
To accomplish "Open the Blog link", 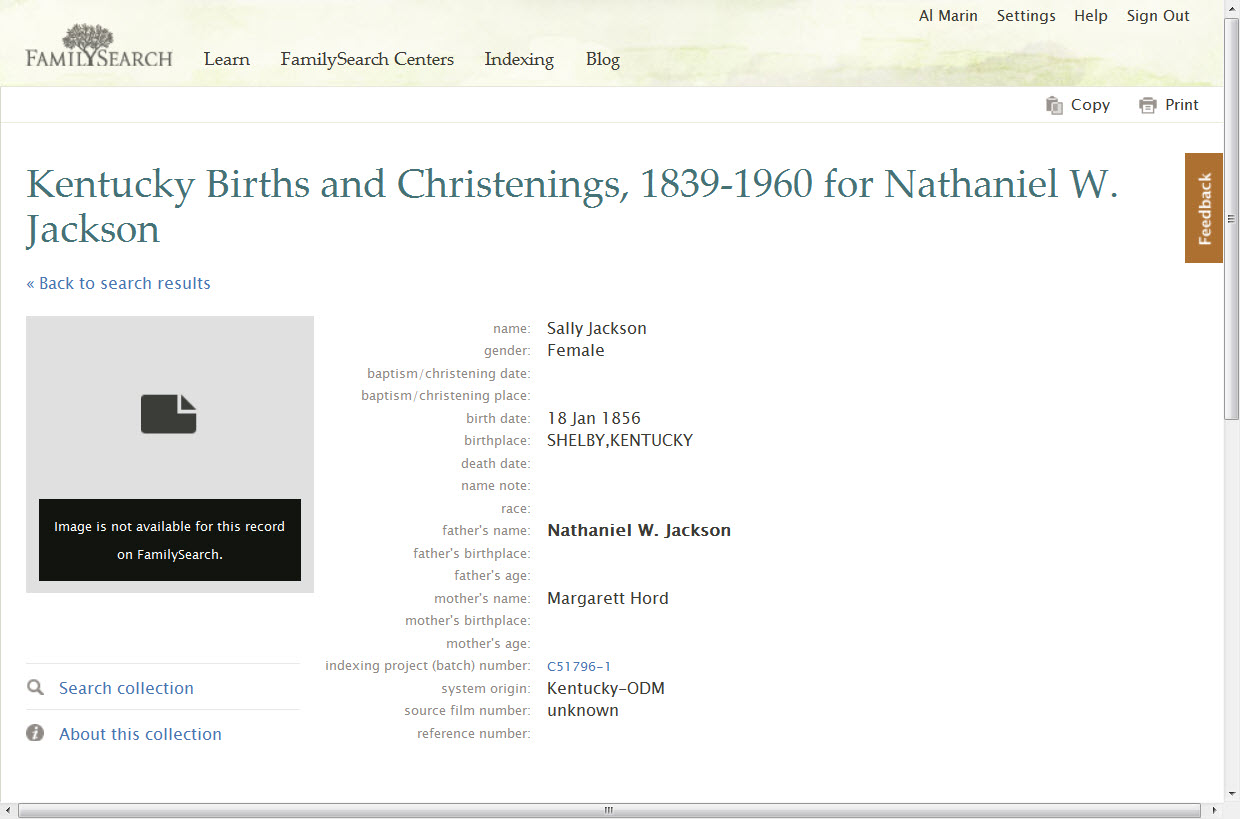I will coord(603,59).
